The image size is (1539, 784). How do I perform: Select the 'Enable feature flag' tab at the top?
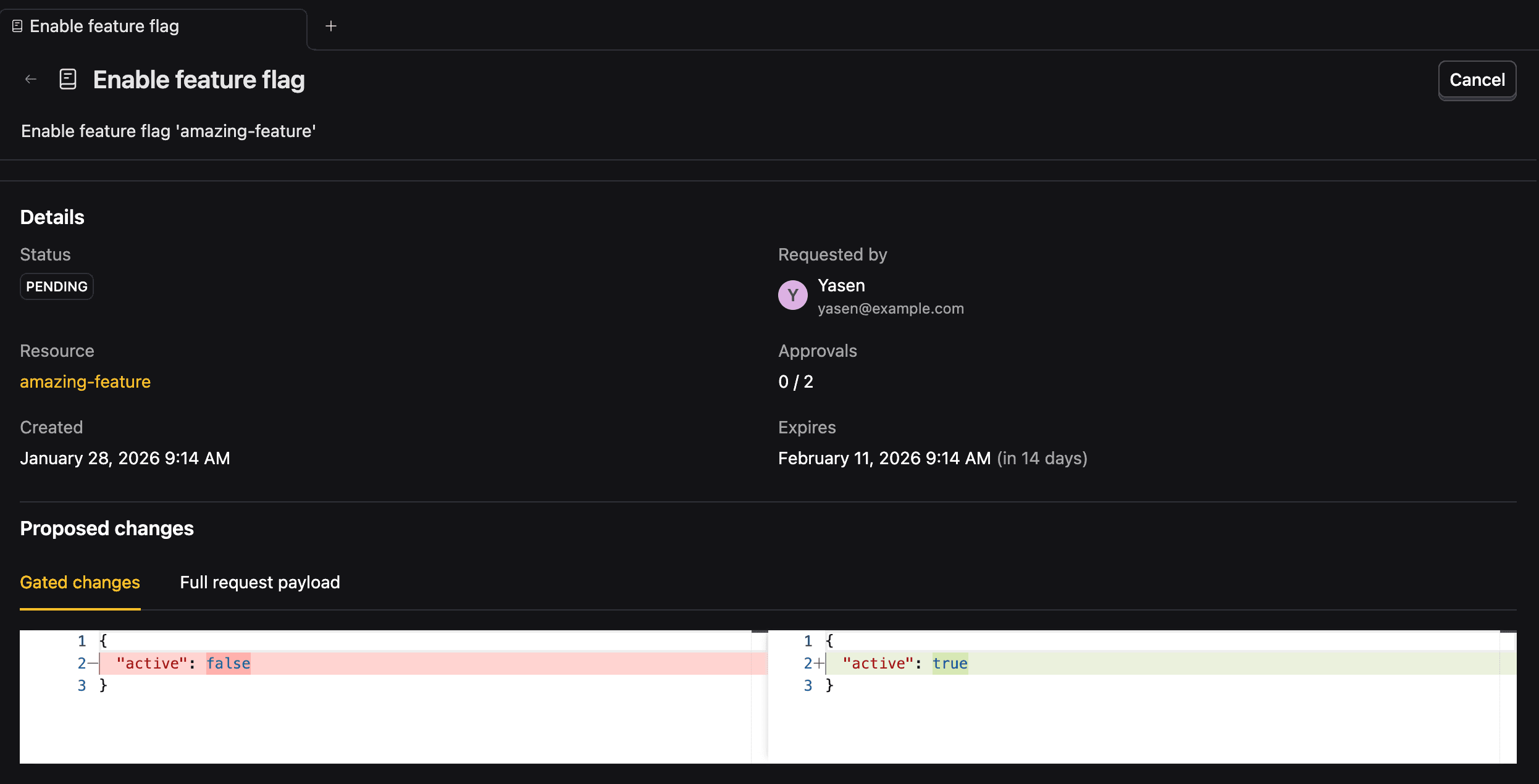point(105,26)
